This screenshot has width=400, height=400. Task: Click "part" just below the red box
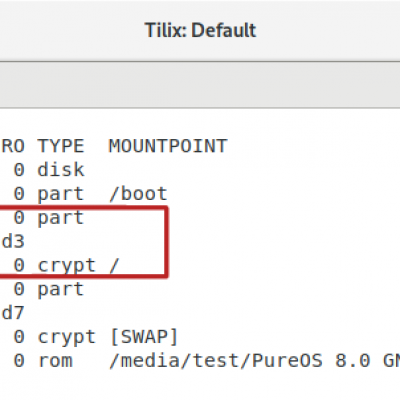coord(61,290)
